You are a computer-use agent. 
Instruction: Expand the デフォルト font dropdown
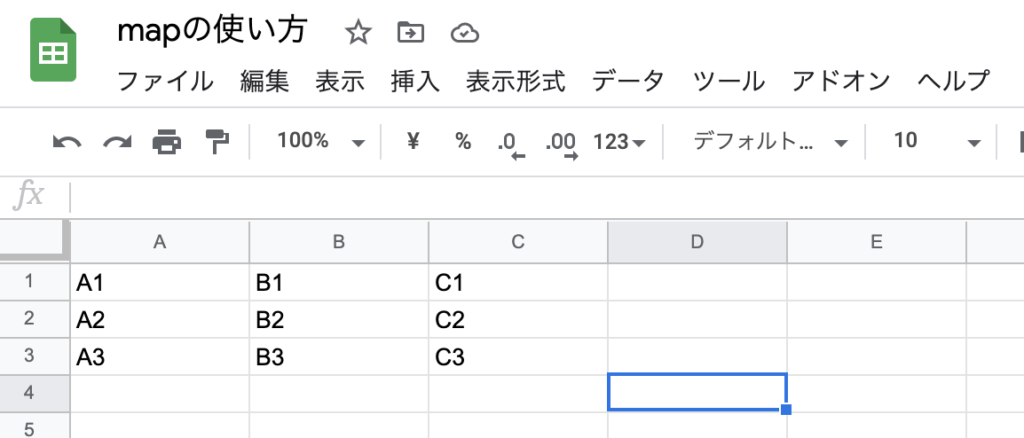point(770,141)
